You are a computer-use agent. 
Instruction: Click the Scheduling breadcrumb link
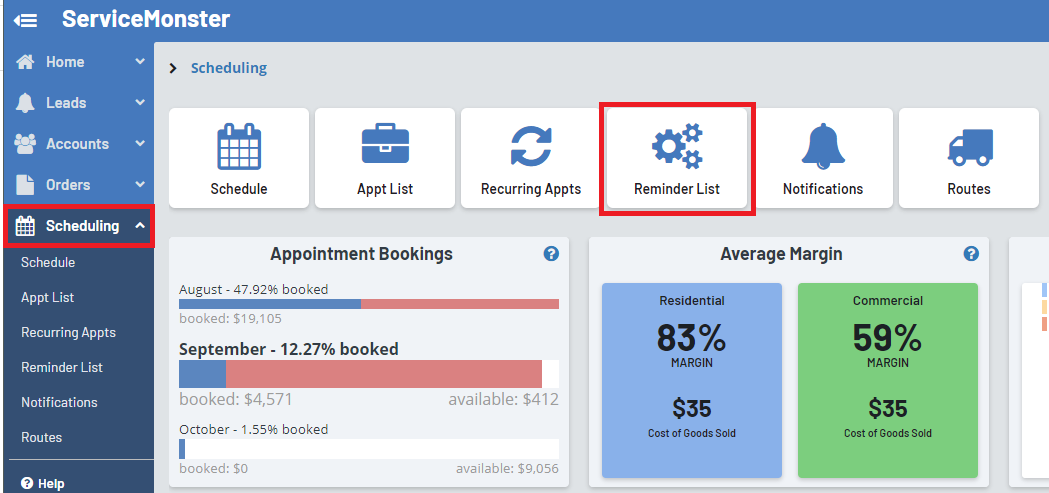(229, 68)
